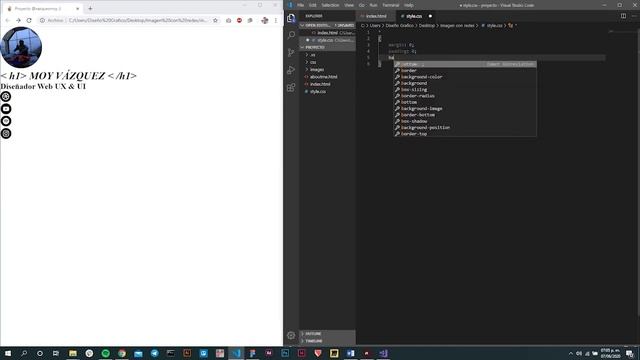Viewport: 640px width, 360px height.
Task: Click 'Desktop' in the editor breadcrumb
Action: pyautogui.click(x=427, y=25)
